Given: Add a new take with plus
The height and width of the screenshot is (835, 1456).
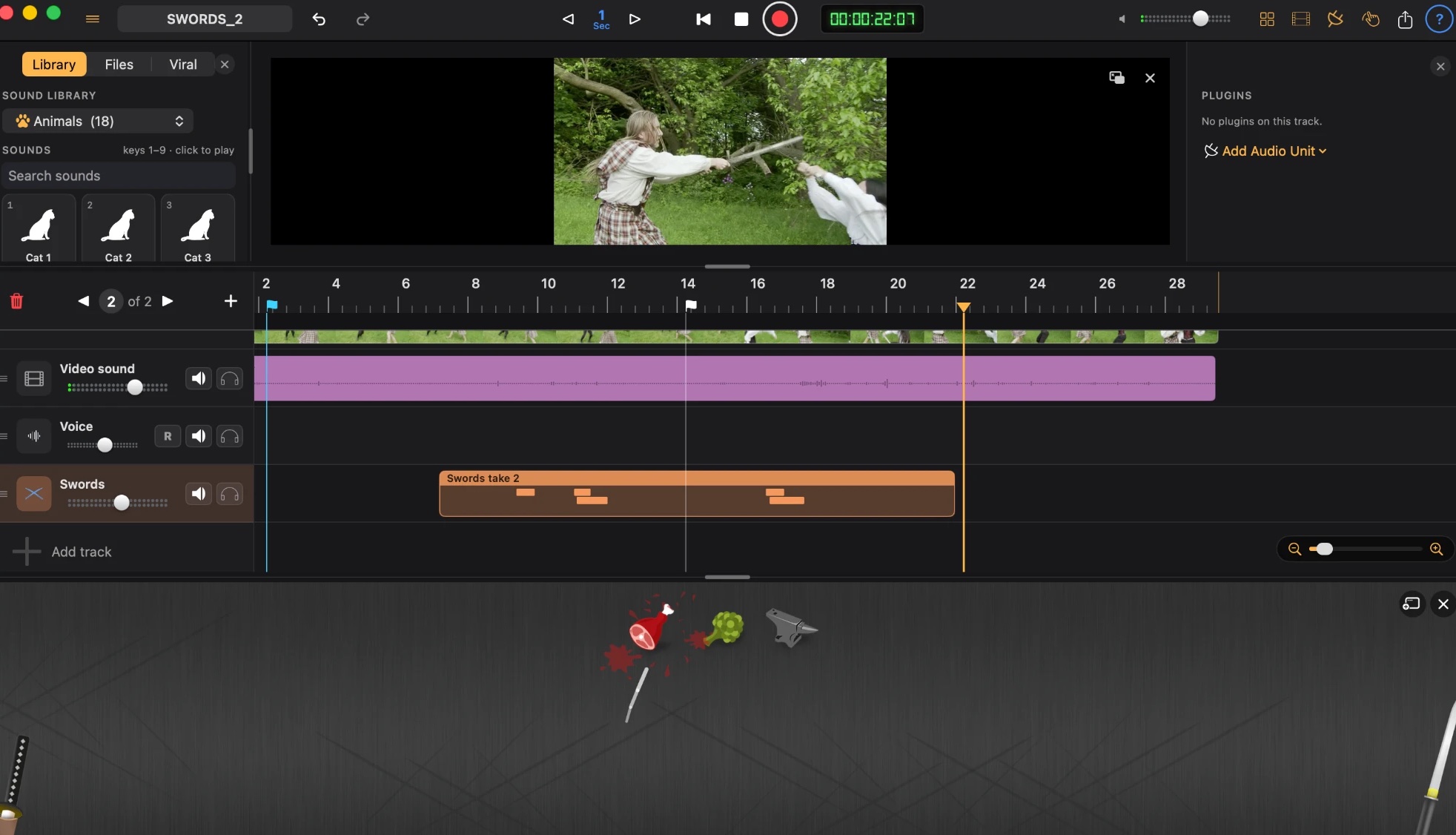Looking at the screenshot, I should point(231,301).
